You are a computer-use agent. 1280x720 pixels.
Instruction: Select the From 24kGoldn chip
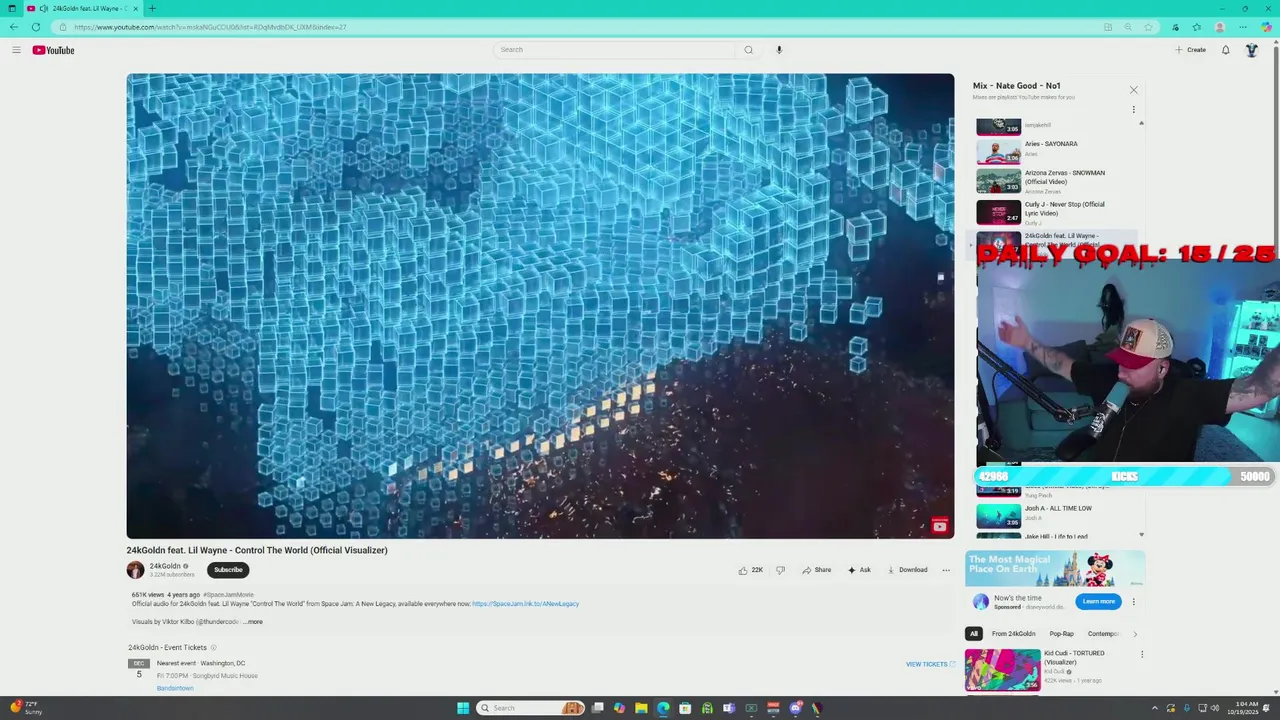pyautogui.click(x=1013, y=634)
